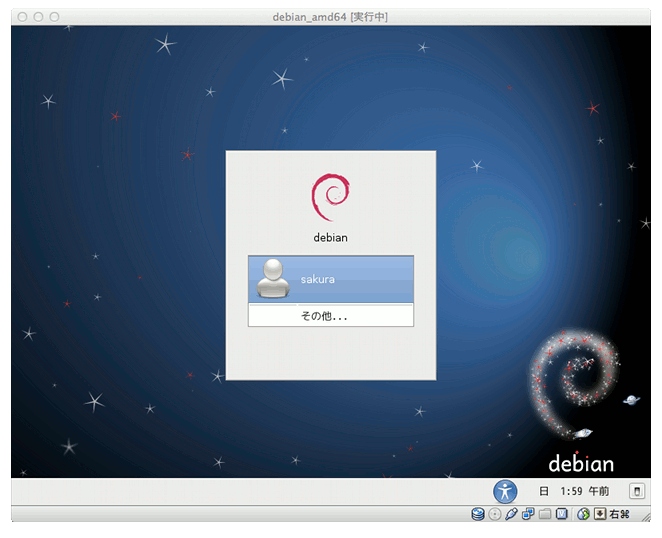Open the network adapters status icon
This screenshot has height=538, width=662.
[528, 514]
